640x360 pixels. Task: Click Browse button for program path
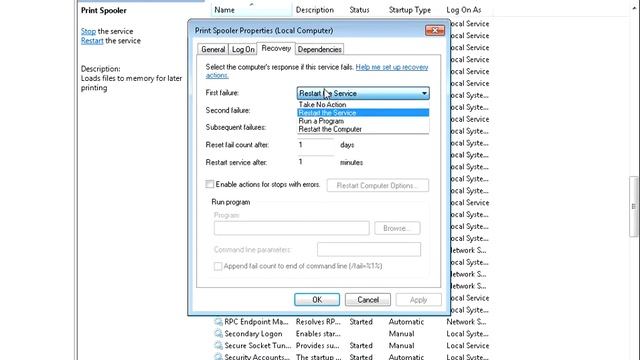tap(397, 228)
